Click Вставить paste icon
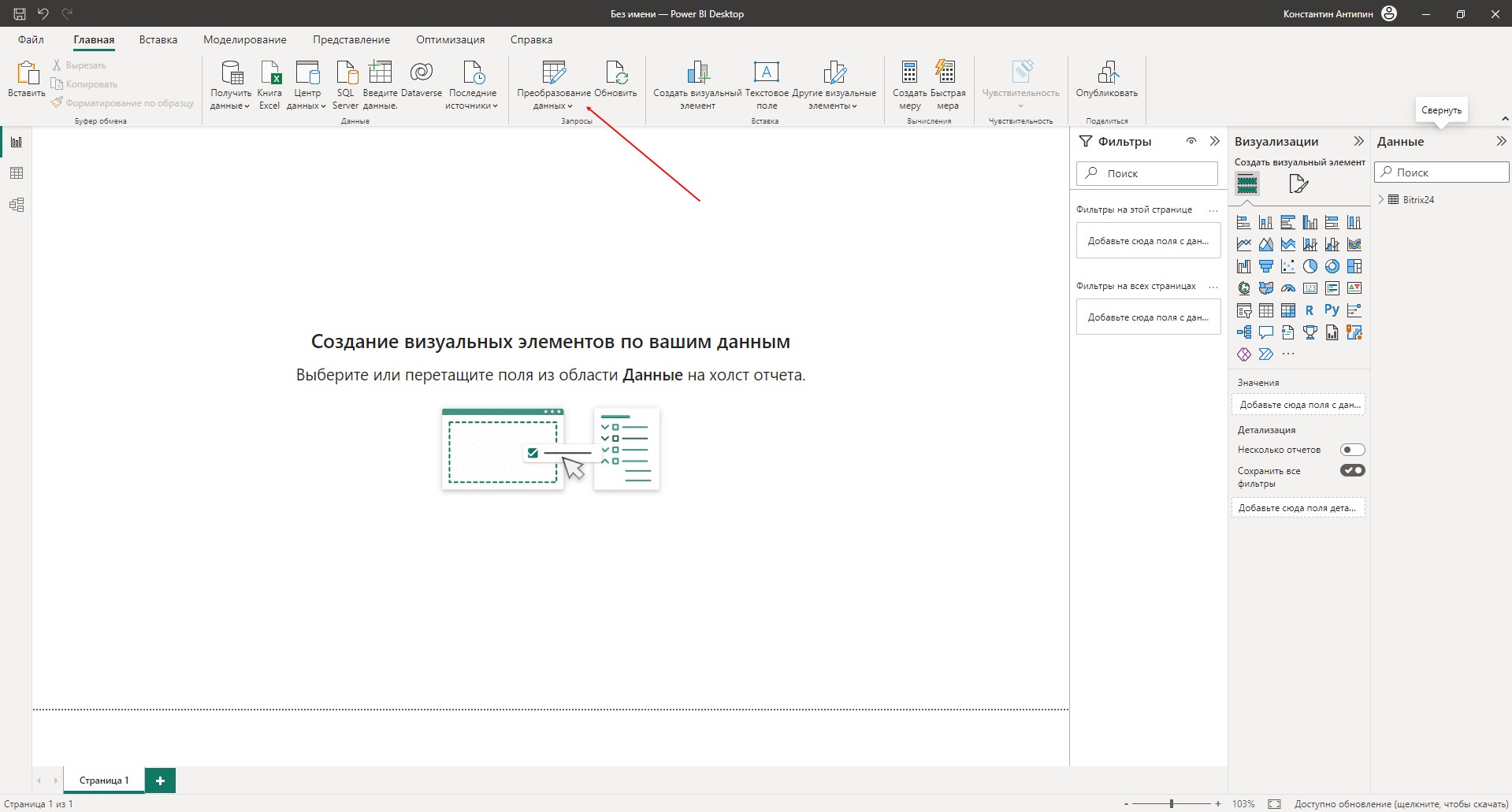 pyautogui.click(x=28, y=72)
